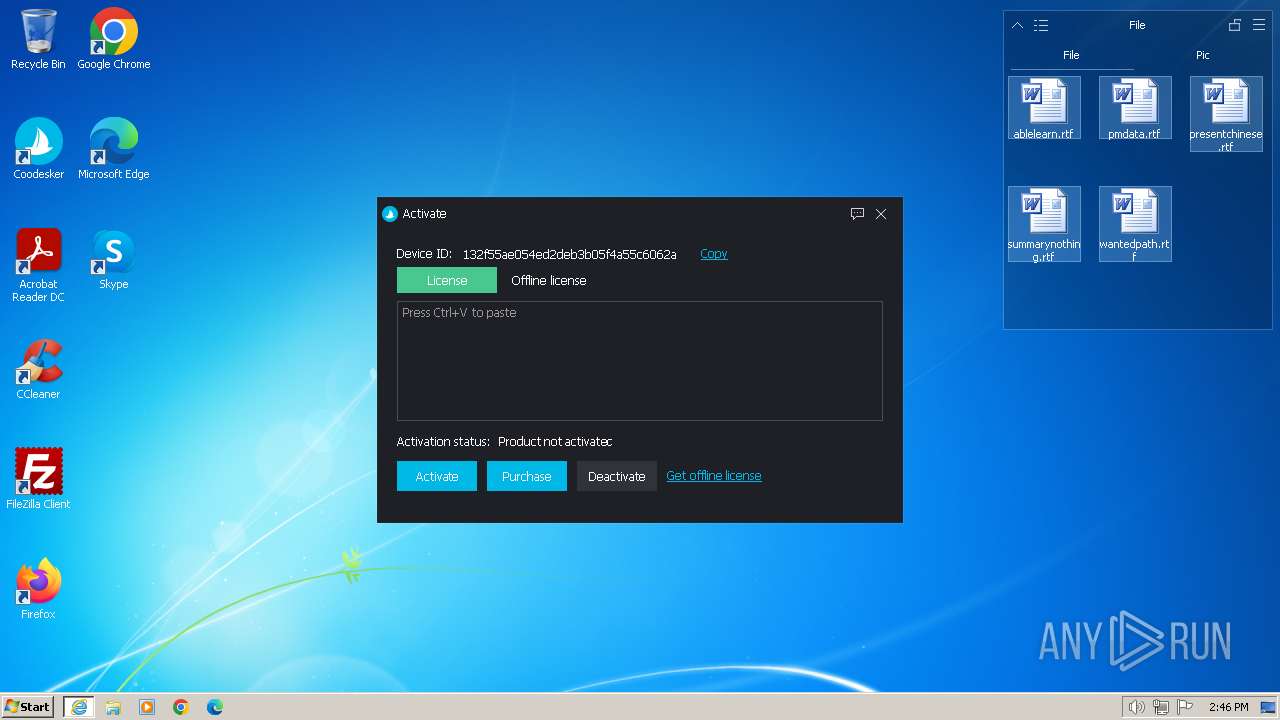The width and height of the screenshot is (1280, 720).
Task: Click the 2:46 PM system clock
Action: coord(1228,707)
